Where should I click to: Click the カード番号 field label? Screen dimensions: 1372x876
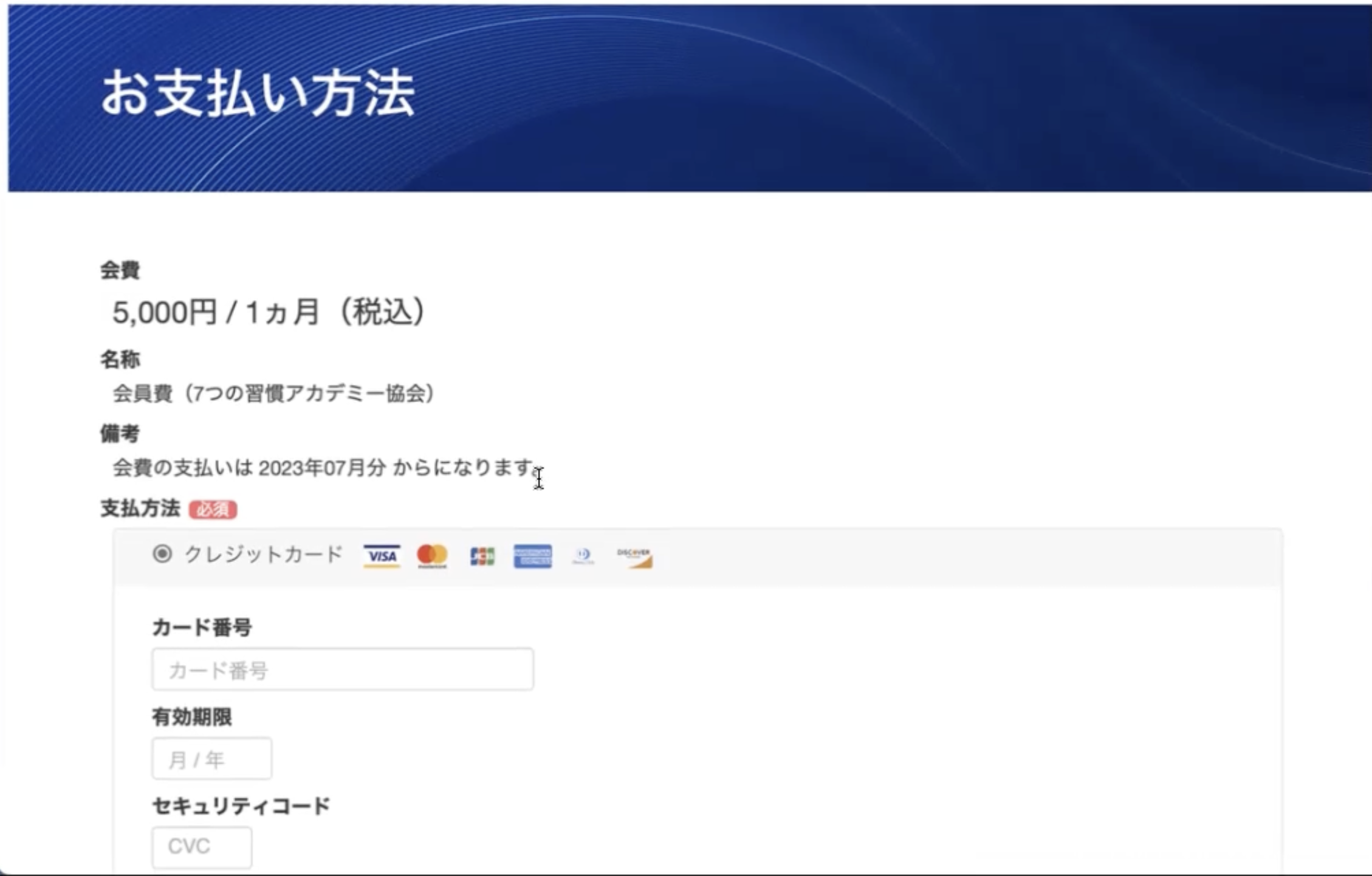tap(202, 627)
